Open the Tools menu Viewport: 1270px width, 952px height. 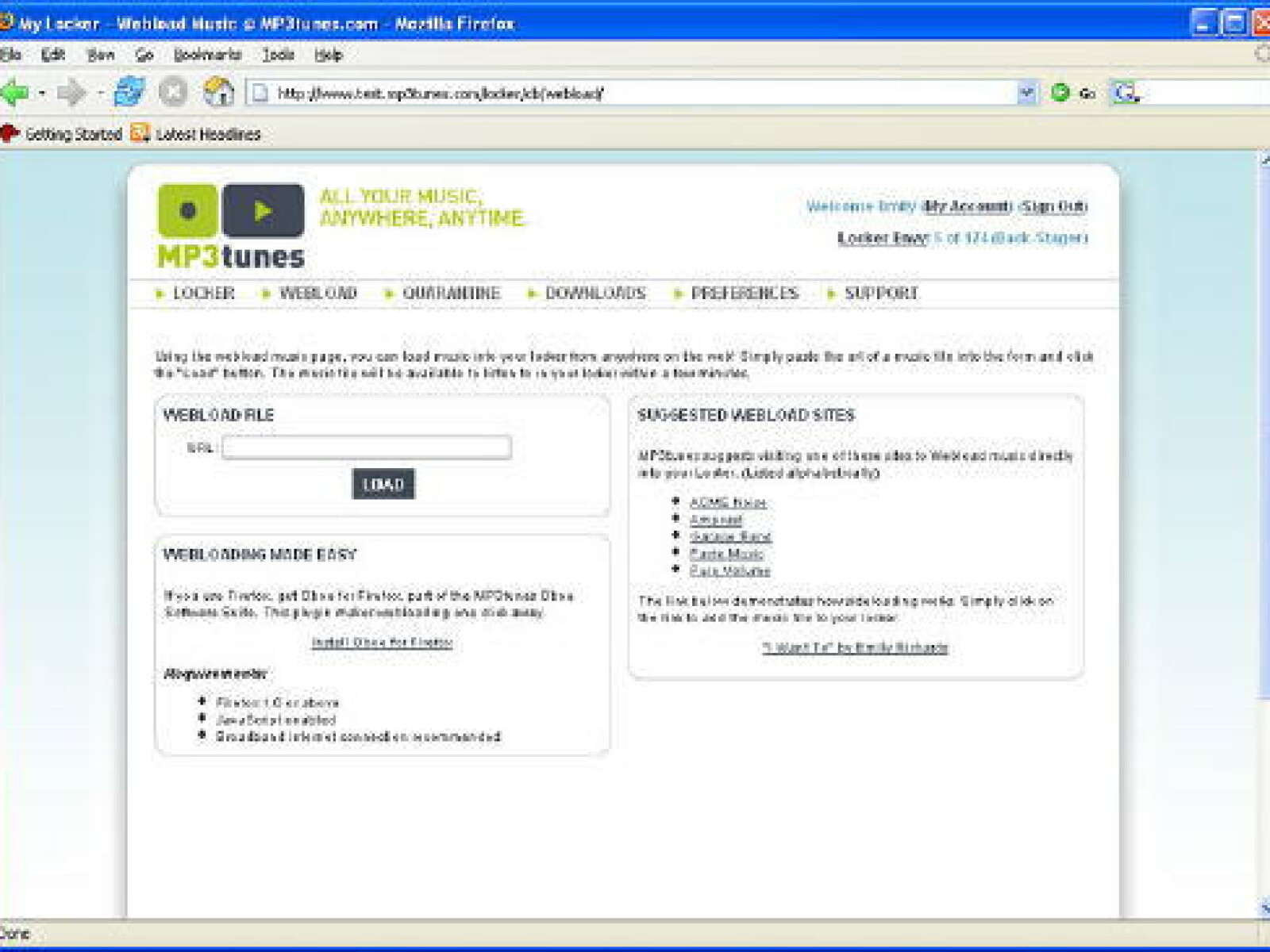pos(278,55)
